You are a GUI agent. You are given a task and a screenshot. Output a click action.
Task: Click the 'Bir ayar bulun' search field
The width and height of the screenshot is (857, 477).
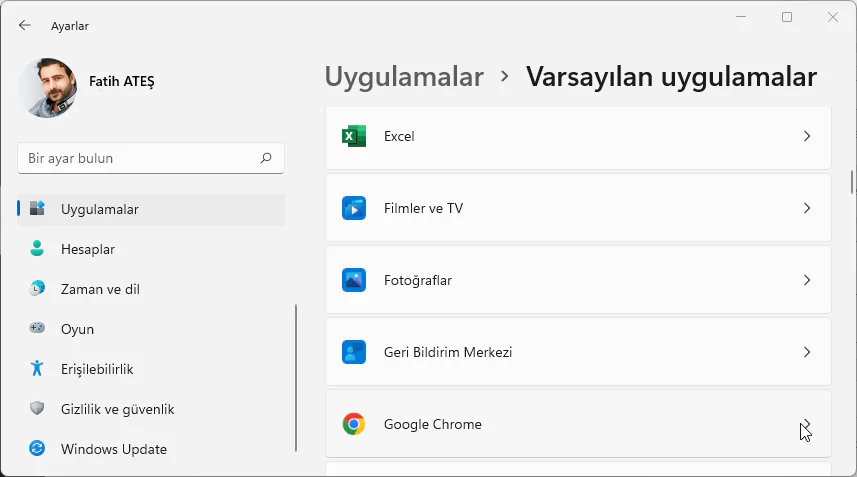(140, 158)
